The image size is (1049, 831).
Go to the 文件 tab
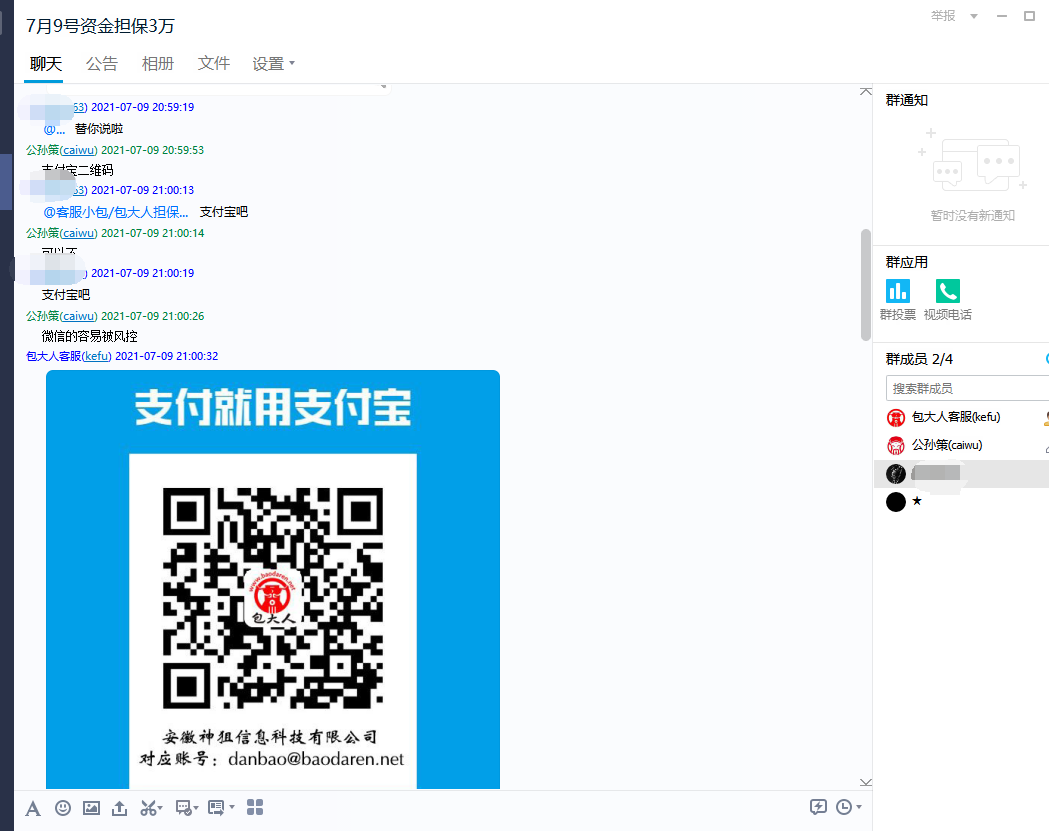tap(214, 64)
